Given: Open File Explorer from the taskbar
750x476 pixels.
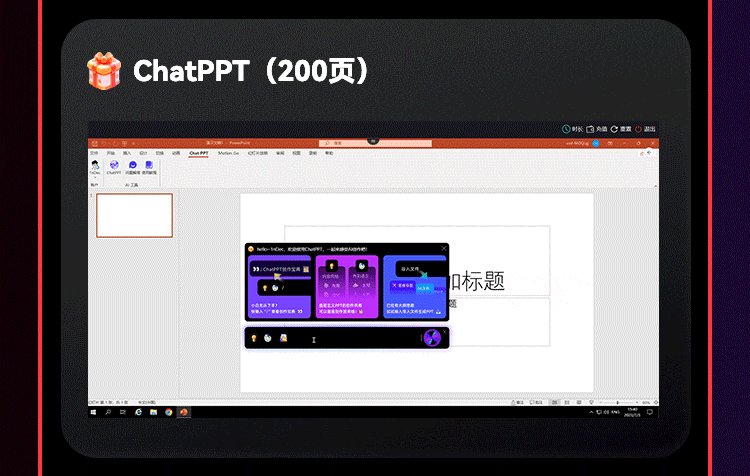Looking at the screenshot, I should (x=154, y=412).
